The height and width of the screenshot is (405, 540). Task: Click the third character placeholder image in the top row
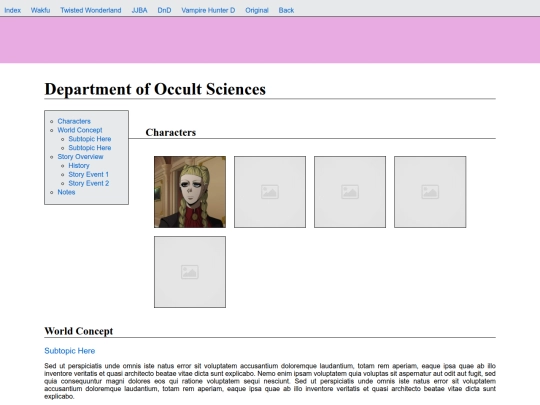[350, 192]
